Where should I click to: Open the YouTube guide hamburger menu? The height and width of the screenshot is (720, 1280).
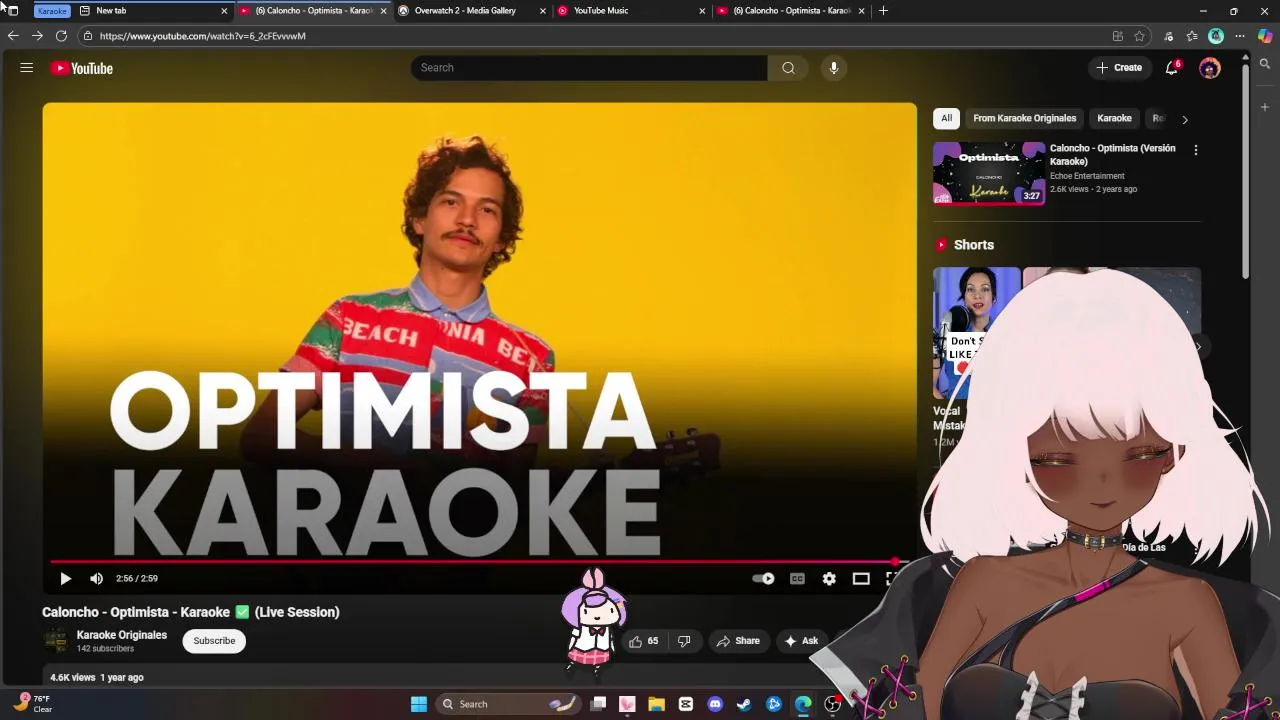click(x=27, y=68)
